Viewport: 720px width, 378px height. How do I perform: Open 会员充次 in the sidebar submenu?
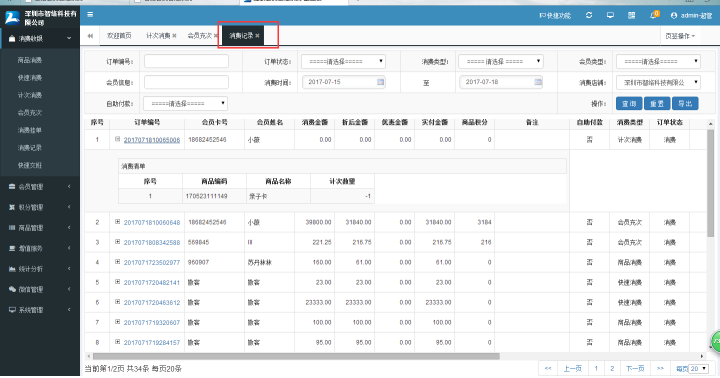point(30,113)
